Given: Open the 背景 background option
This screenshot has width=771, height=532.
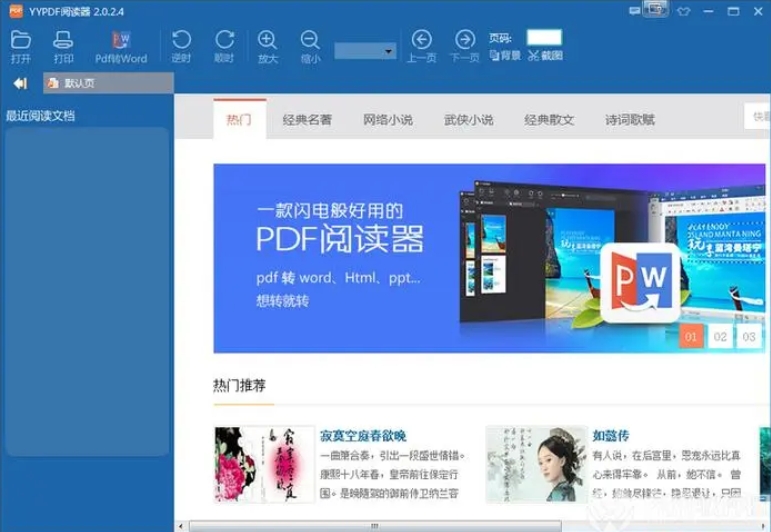Looking at the screenshot, I should (505, 56).
